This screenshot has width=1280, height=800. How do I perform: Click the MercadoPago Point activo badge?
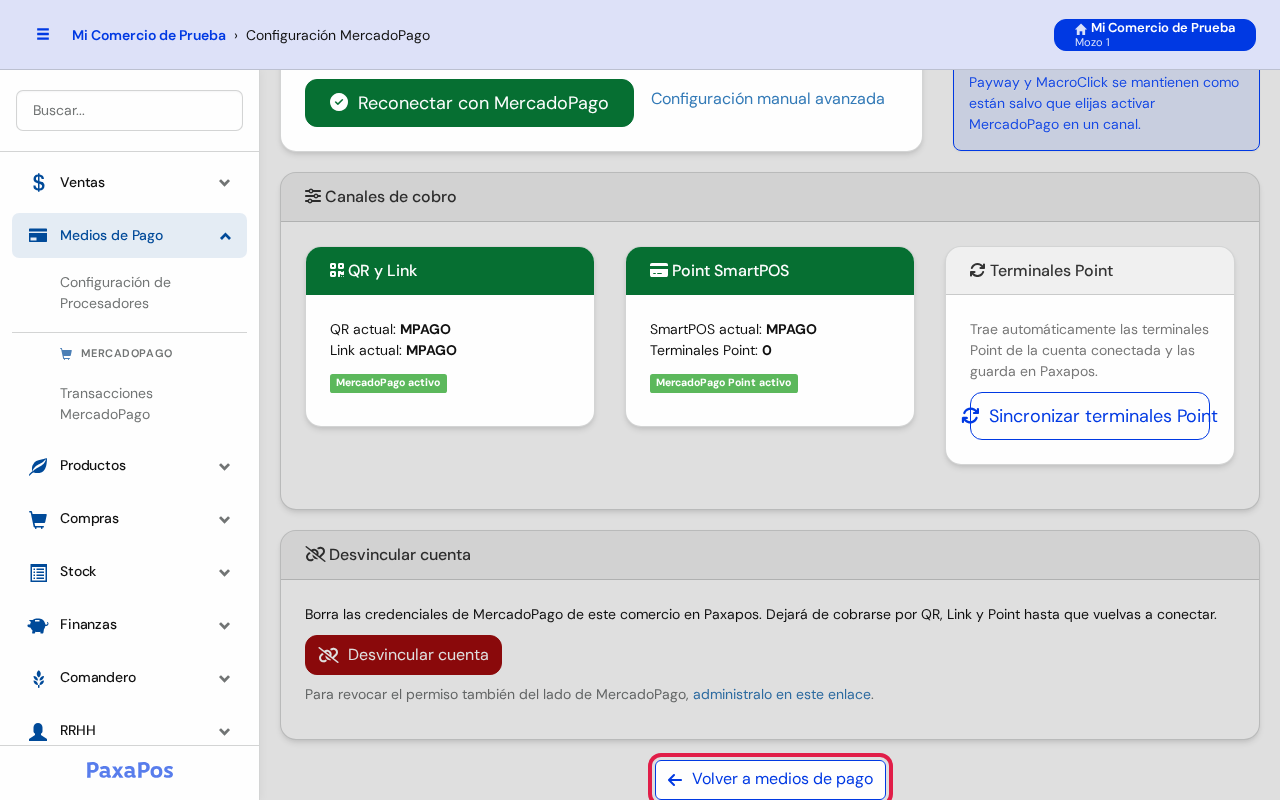724,383
